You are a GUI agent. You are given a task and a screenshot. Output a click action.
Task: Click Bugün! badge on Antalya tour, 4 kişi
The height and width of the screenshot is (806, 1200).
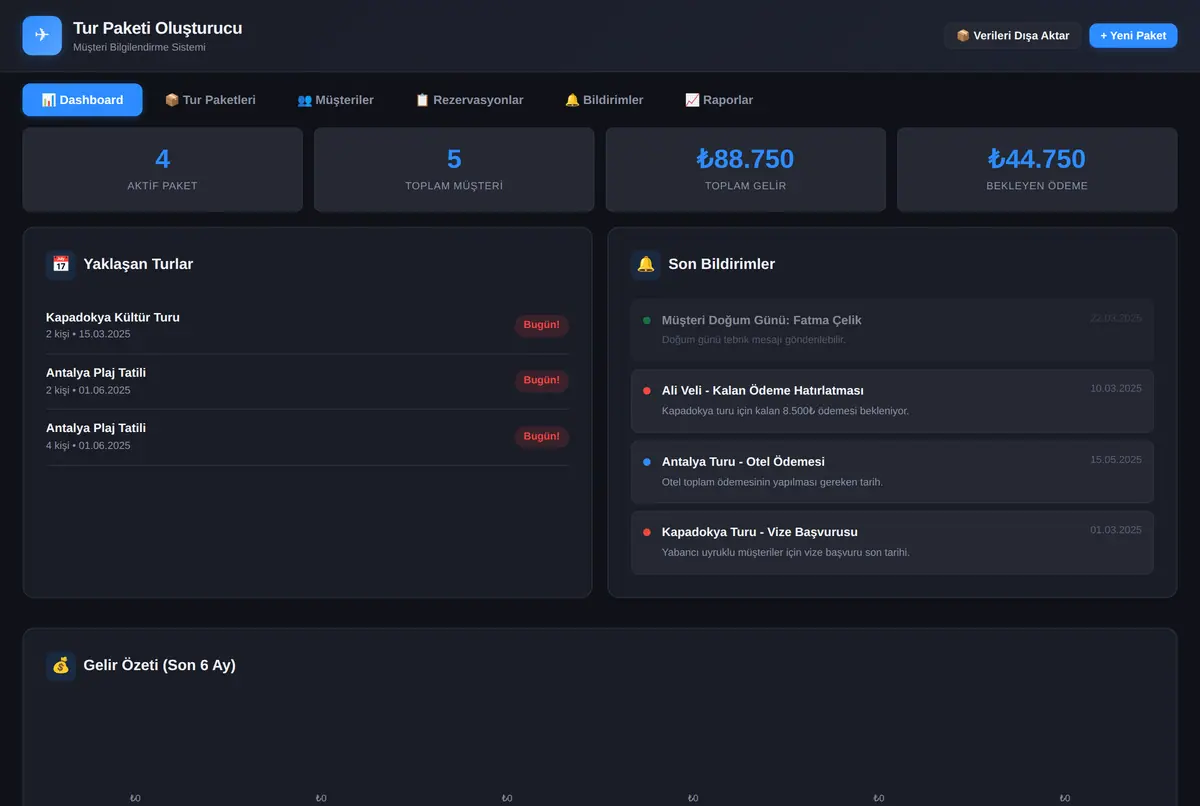click(542, 436)
